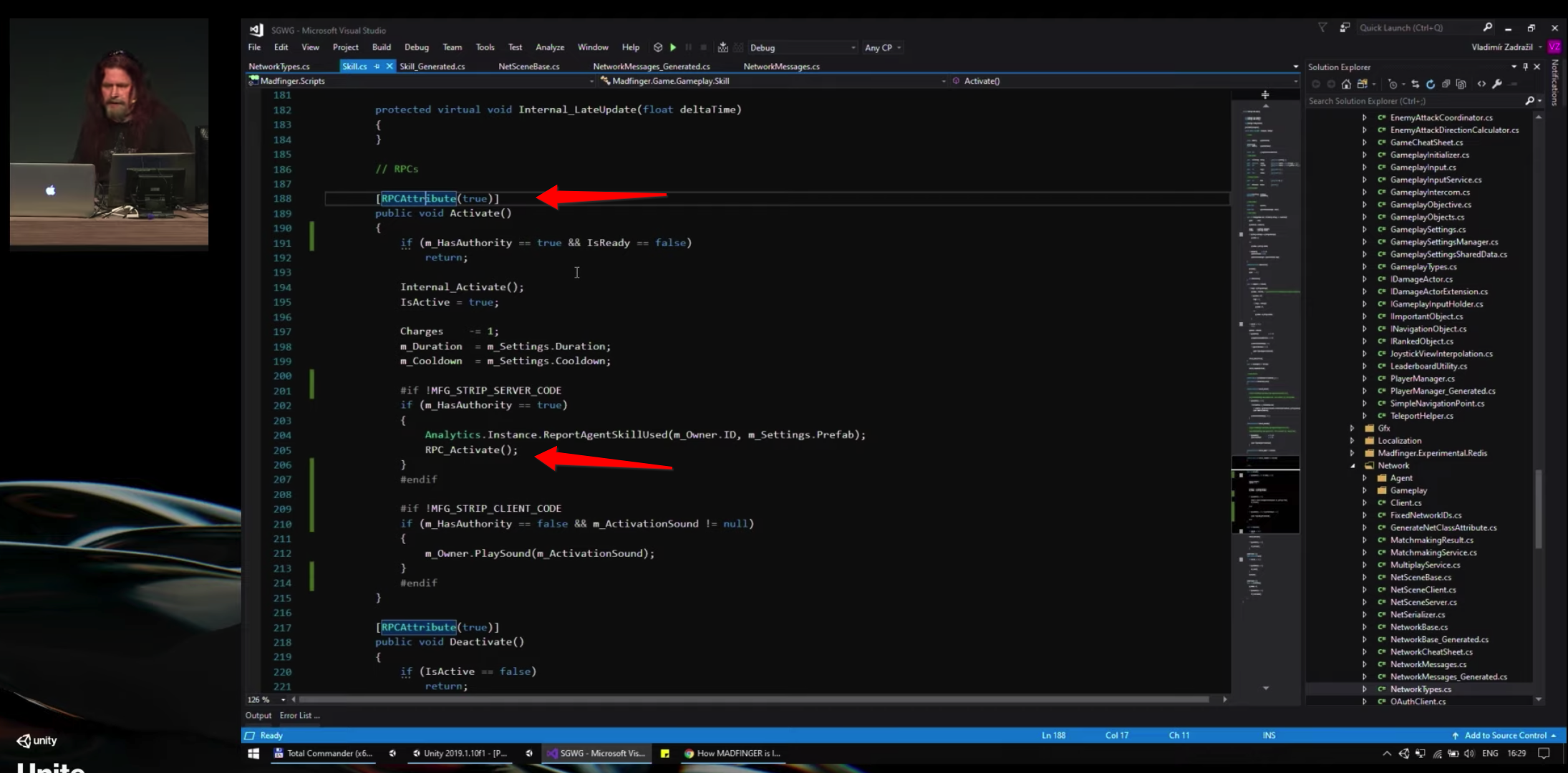Toggle pin on the Skill.cs tab

[377, 66]
